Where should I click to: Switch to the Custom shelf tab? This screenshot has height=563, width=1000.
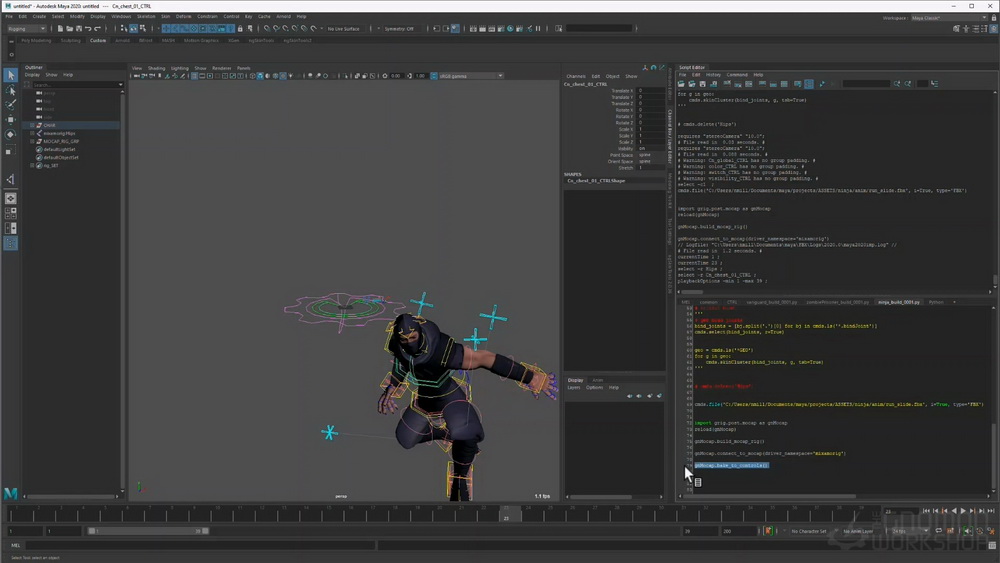[98, 40]
